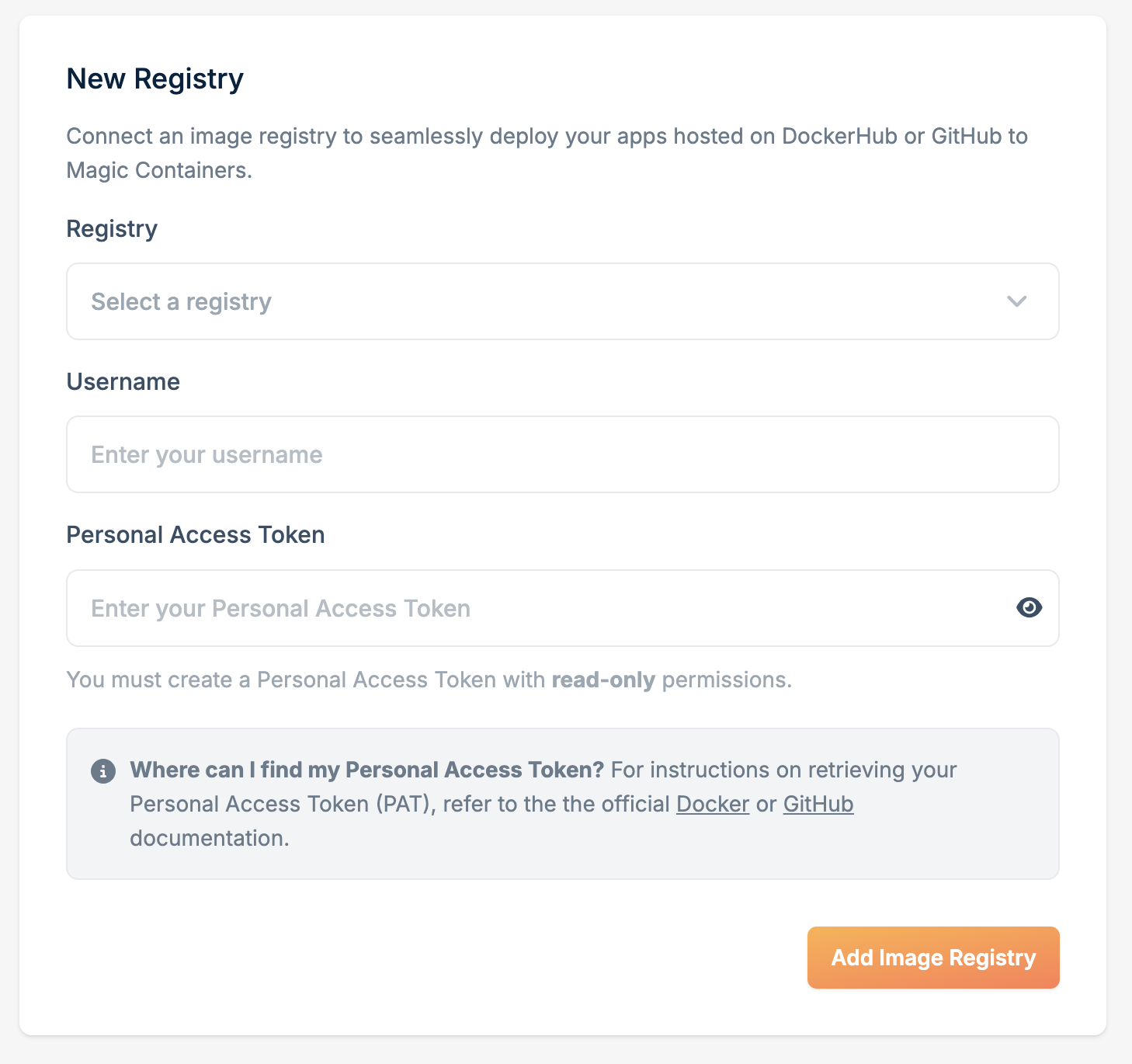Click the word 'documentation.' in the help box
This screenshot has height=1064, width=1132.
click(x=209, y=839)
